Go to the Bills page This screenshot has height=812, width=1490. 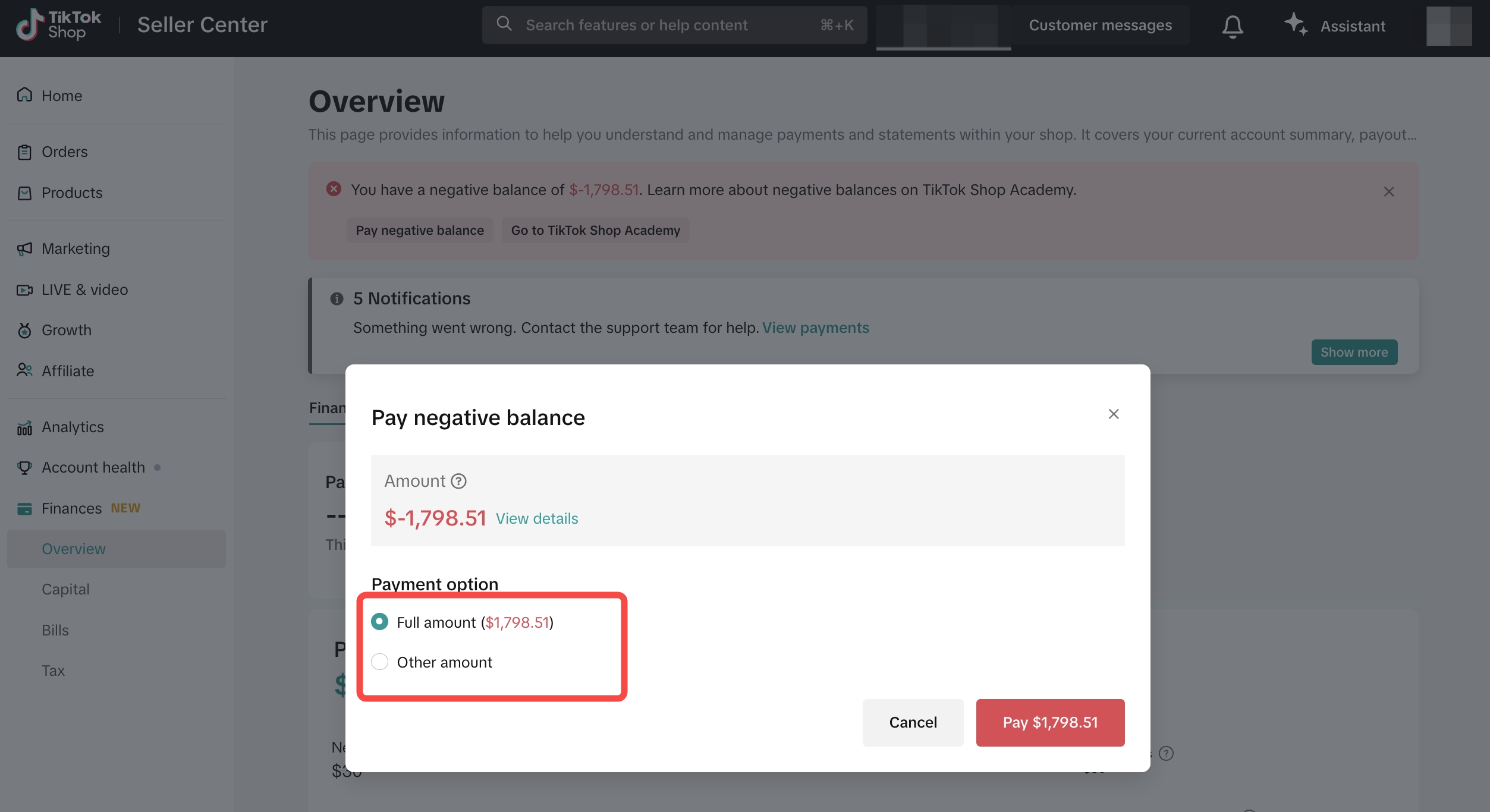[55, 630]
